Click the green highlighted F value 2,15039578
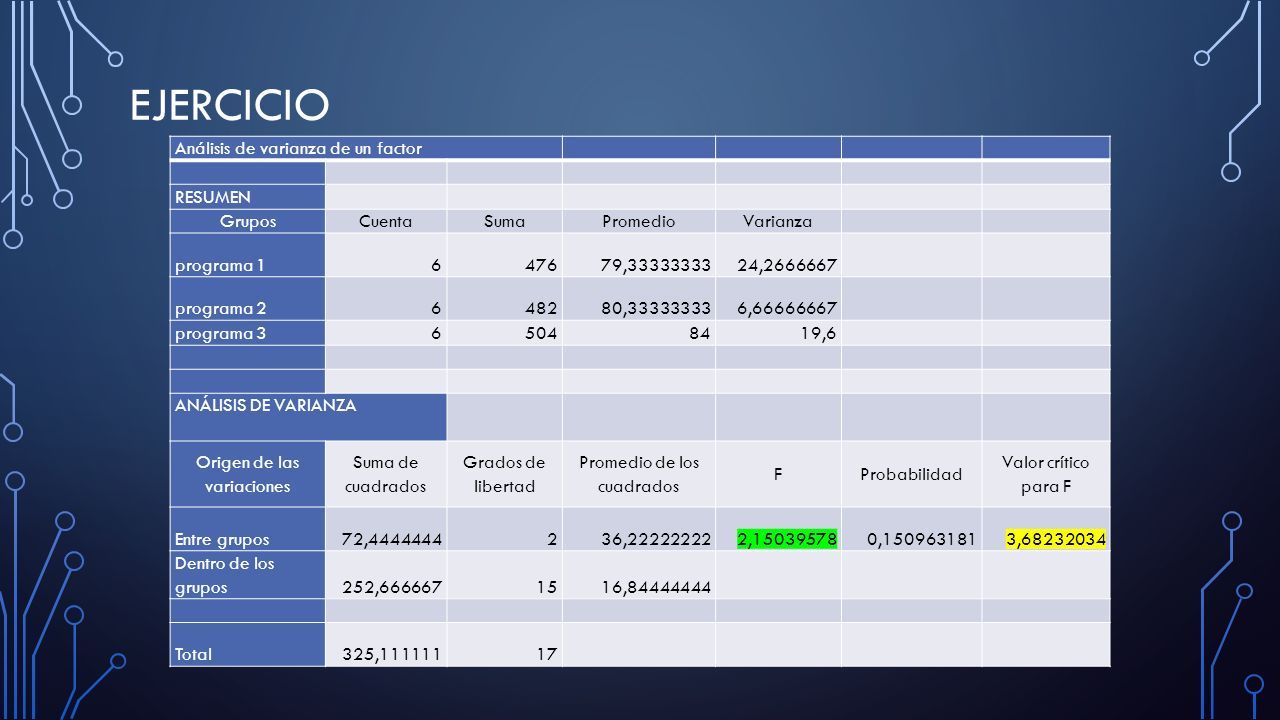The height and width of the screenshot is (720, 1280). (787, 539)
